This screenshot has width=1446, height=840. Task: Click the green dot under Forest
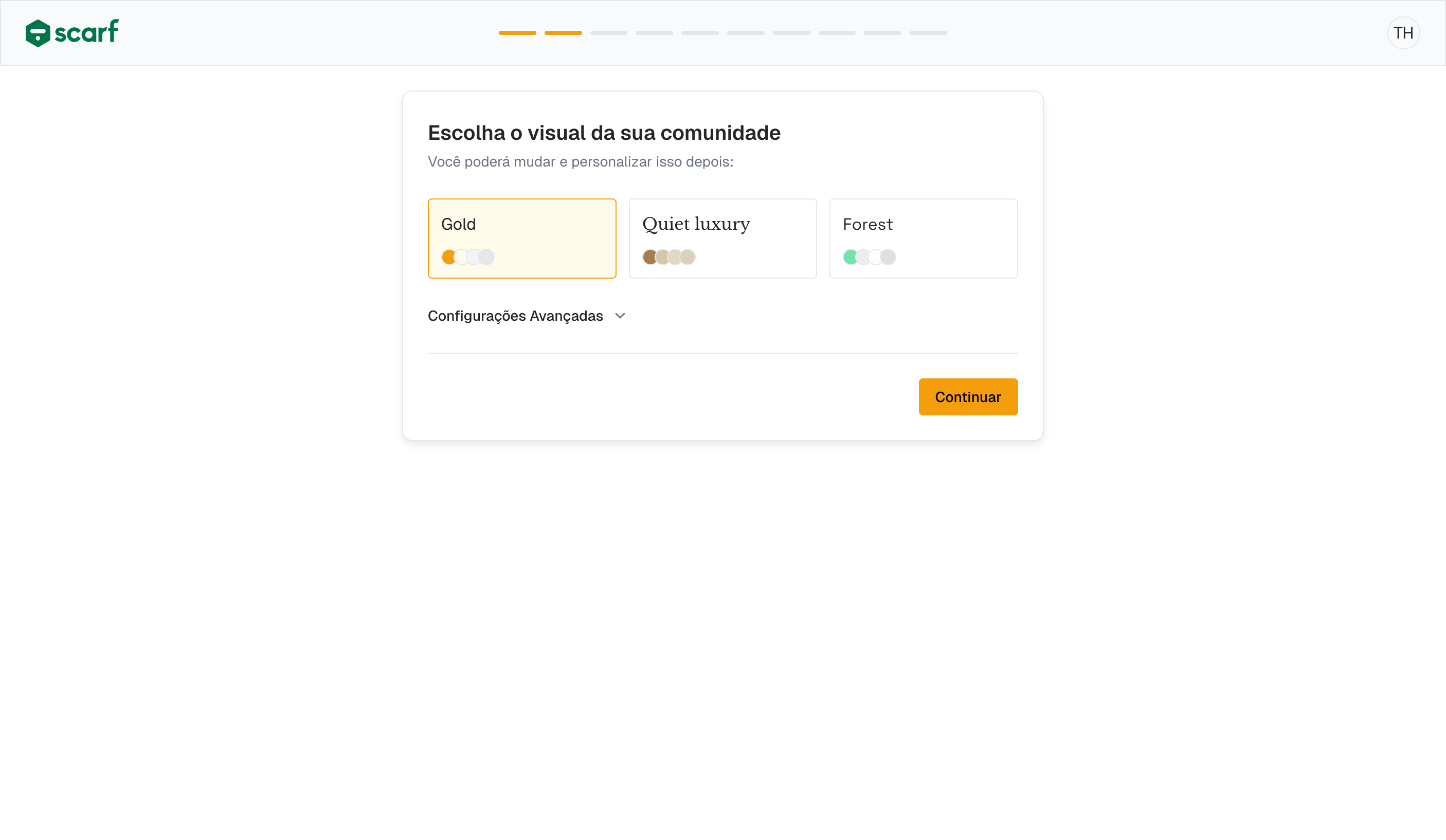pos(852,257)
